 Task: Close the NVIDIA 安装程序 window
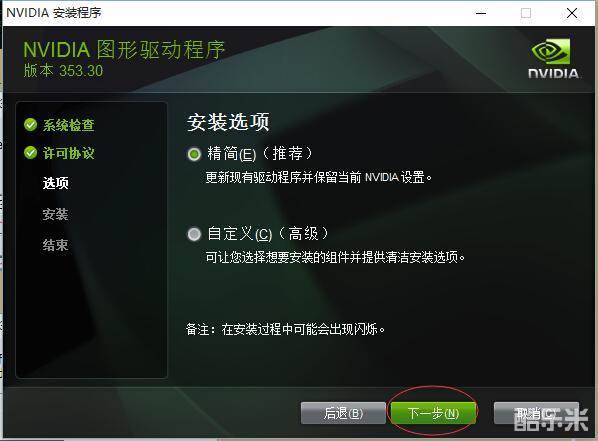(x=572, y=13)
